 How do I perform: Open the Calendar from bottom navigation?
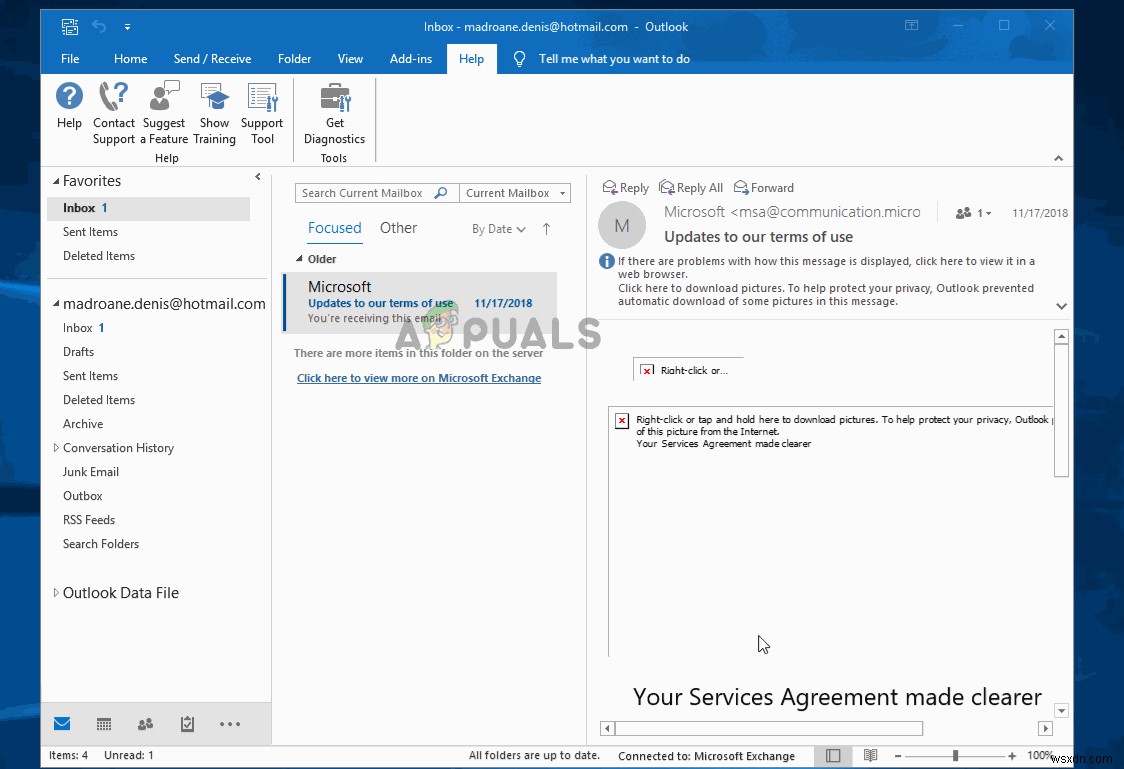pos(103,723)
